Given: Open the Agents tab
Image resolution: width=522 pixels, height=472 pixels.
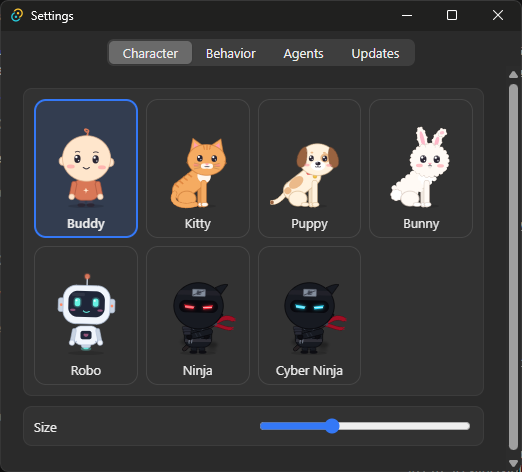Looking at the screenshot, I should point(303,53).
